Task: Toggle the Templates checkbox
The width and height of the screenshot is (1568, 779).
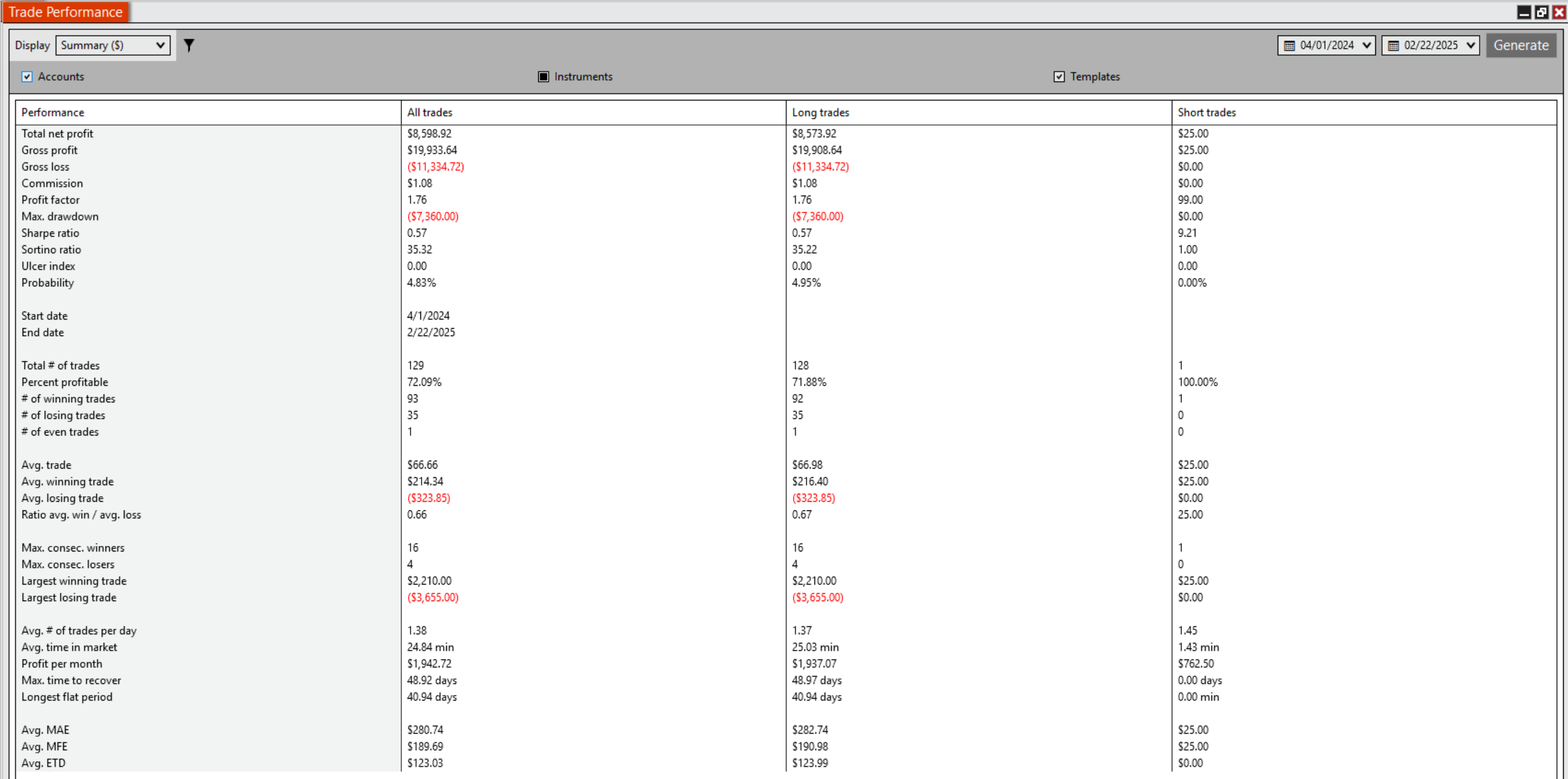Action: coord(1059,77)
